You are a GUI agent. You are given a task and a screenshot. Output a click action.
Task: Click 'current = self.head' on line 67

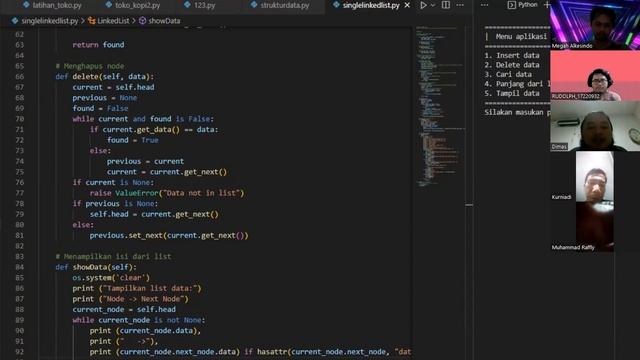[x=113, y=87]
